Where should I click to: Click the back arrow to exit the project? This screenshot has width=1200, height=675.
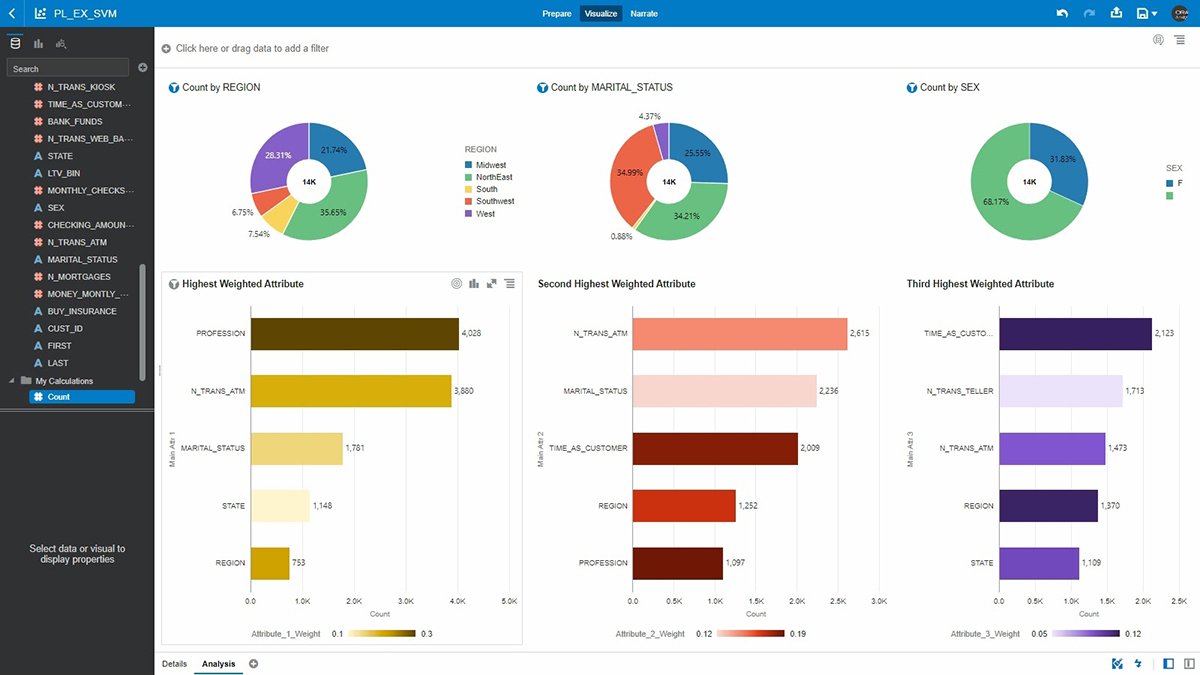click(x=12, y=13)
